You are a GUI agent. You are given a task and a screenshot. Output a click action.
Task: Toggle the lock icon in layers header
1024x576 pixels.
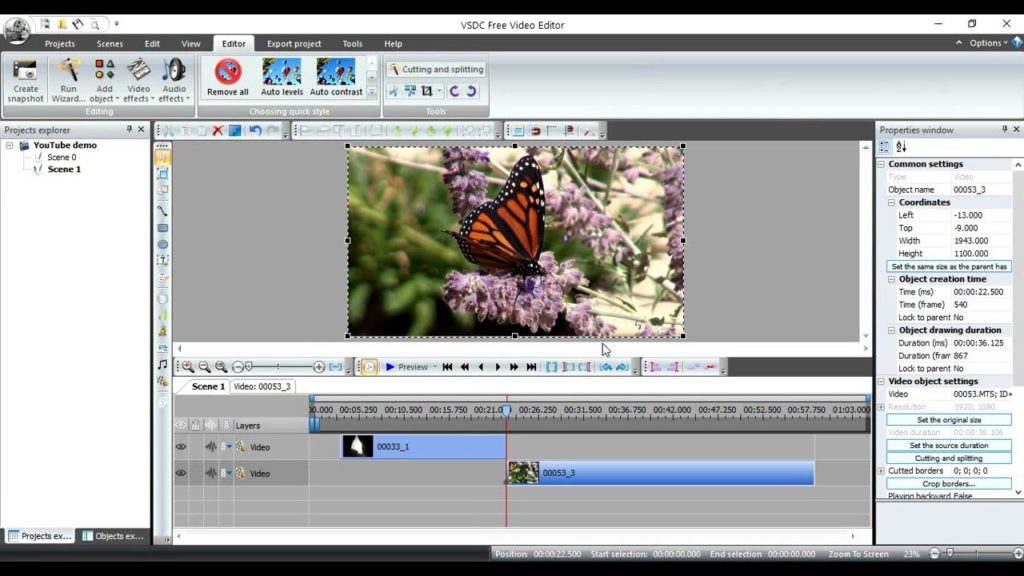(195, 425)
